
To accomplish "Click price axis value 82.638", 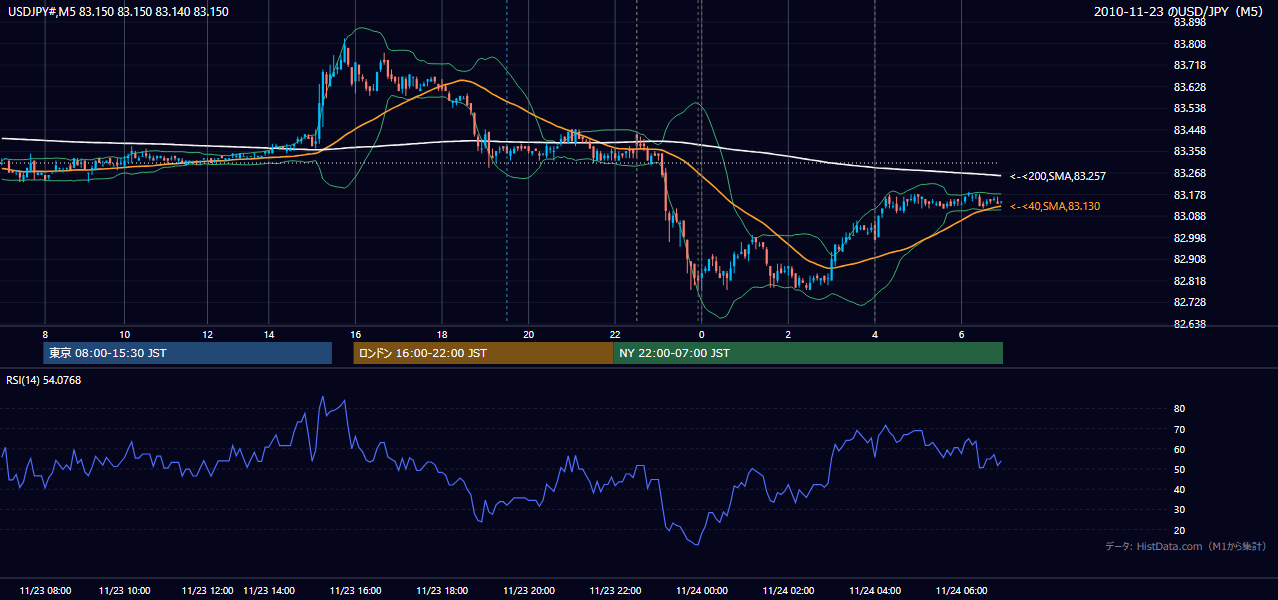I will 1189,324.
